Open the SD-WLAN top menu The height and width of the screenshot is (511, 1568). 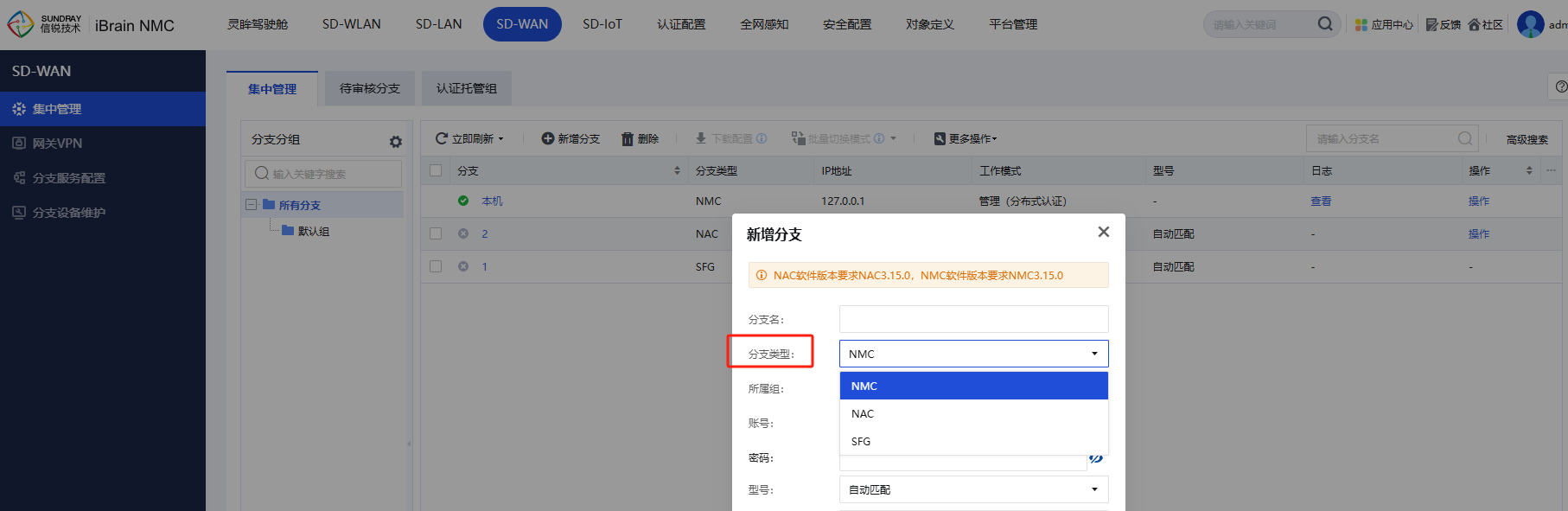tap(352, 24)
